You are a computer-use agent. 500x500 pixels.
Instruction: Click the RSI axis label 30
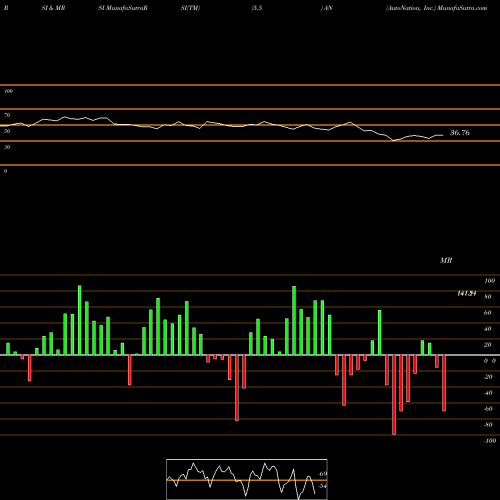[x=7, y=147]
